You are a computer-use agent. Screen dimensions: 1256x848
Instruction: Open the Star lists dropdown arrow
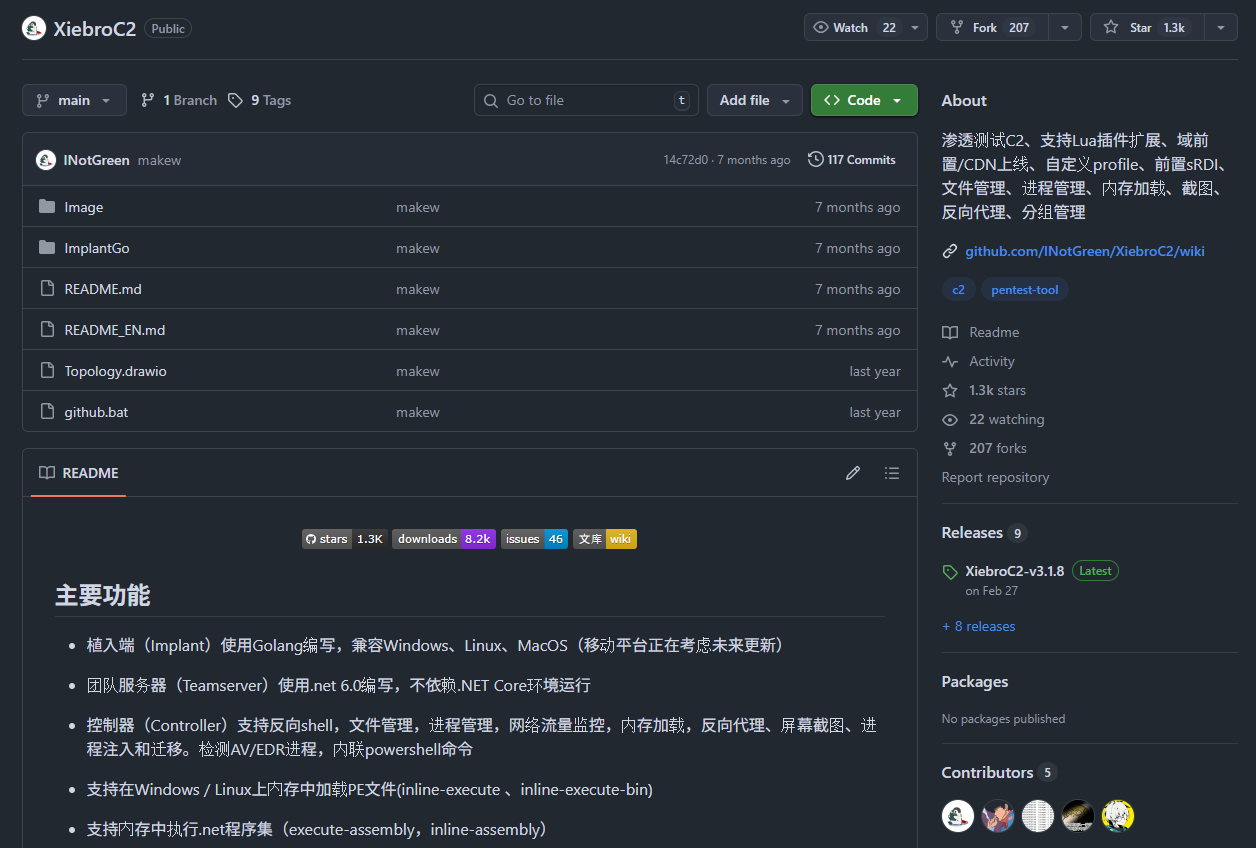click(x=1220, y=28)
